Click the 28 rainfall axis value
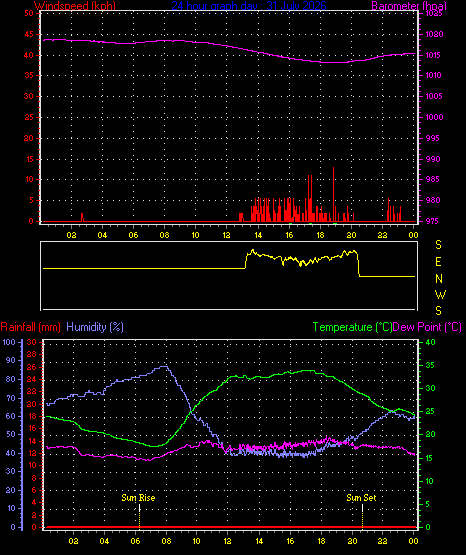Screen dimensions: 466x555 31,354
